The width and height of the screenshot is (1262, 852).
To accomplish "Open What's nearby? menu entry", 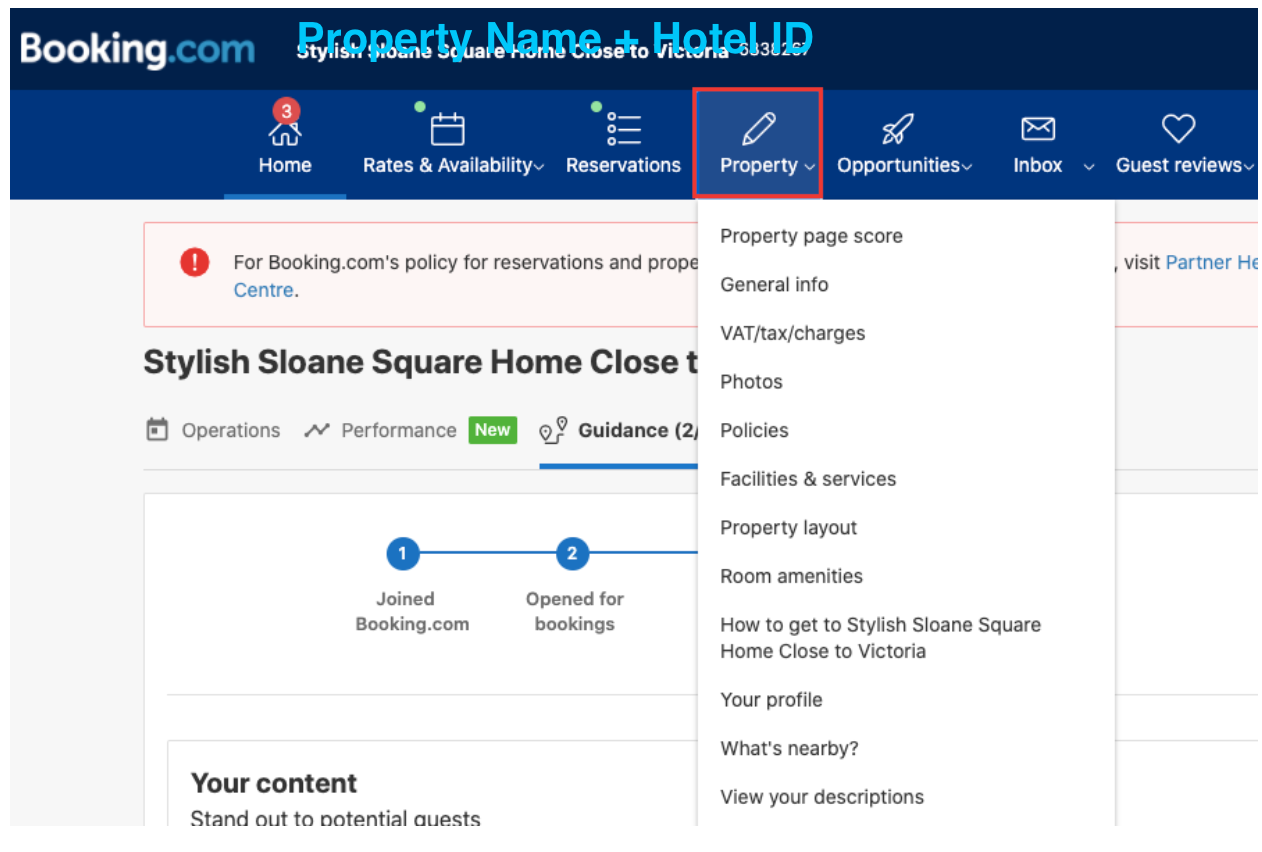I will coord(789,748).
